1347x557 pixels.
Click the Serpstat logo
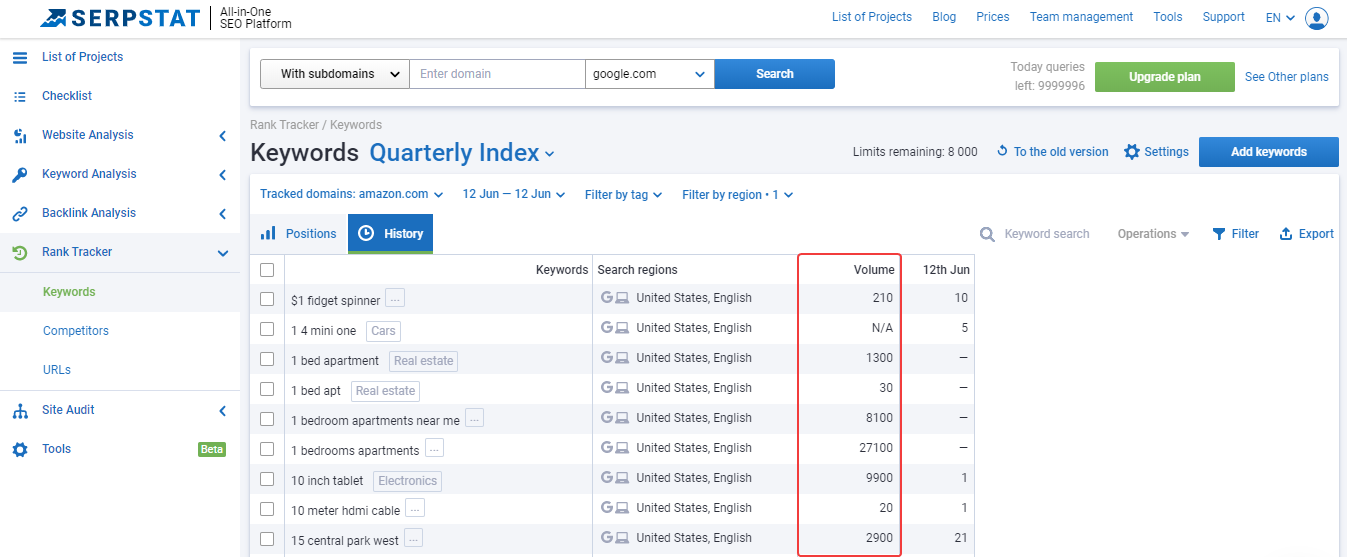tap(122, 18)
